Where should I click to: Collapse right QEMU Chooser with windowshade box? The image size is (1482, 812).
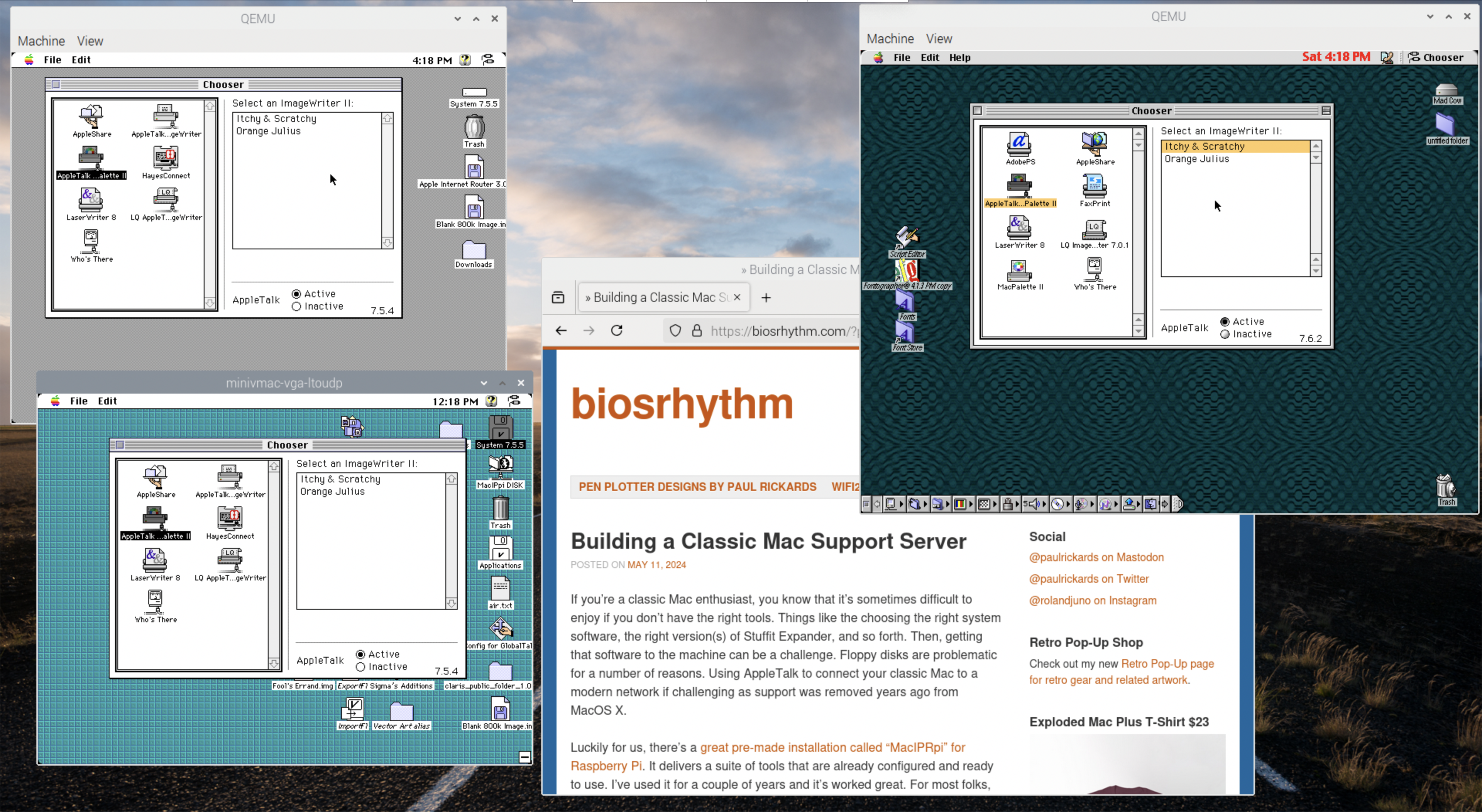(x=1326, y=110)
